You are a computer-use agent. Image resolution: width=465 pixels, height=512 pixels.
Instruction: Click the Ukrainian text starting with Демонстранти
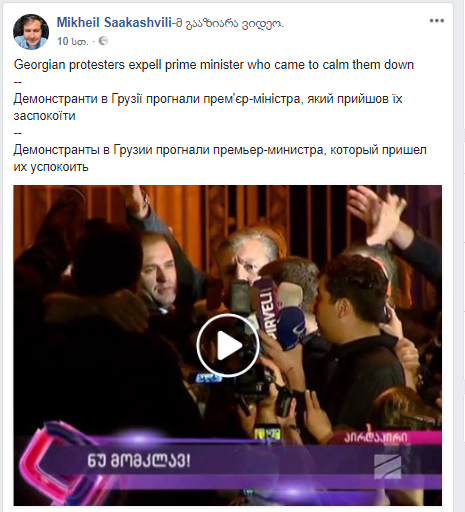(x=208, y=107)
